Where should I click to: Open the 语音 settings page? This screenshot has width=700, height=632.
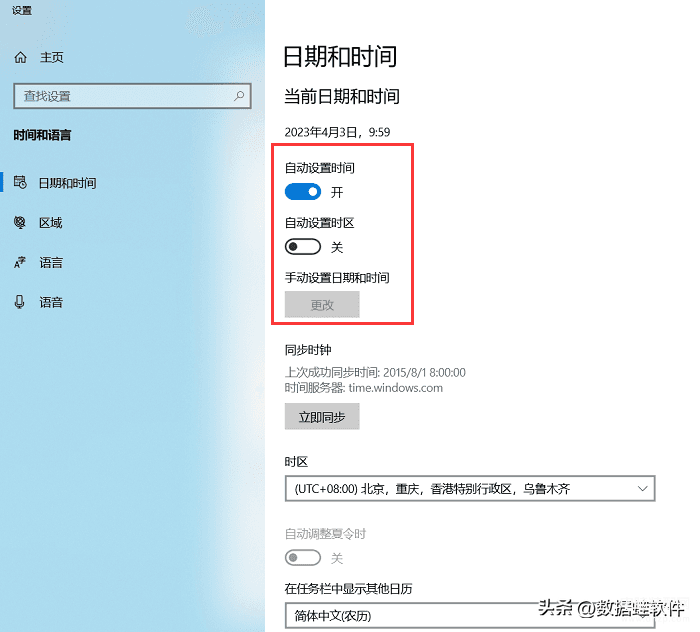tap(51, 302)
